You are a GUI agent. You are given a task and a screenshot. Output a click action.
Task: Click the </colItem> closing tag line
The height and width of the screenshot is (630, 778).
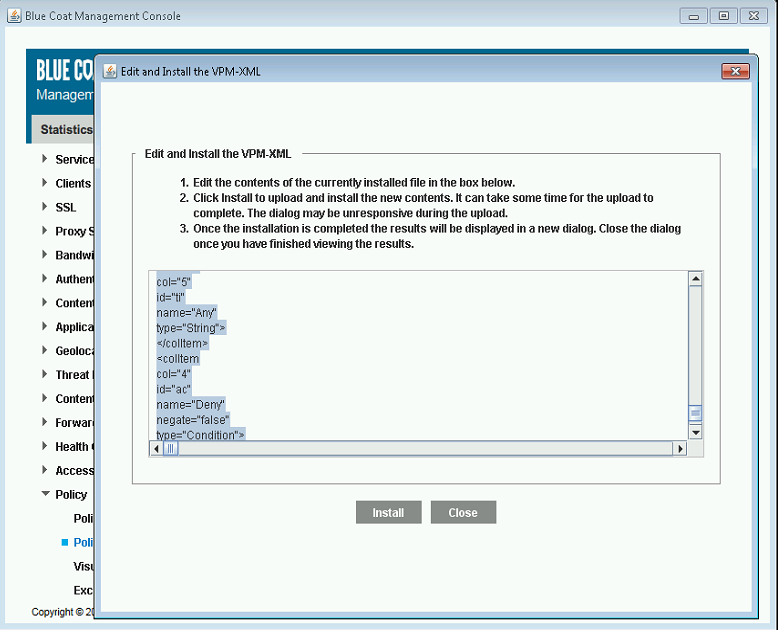coord(182,344)
